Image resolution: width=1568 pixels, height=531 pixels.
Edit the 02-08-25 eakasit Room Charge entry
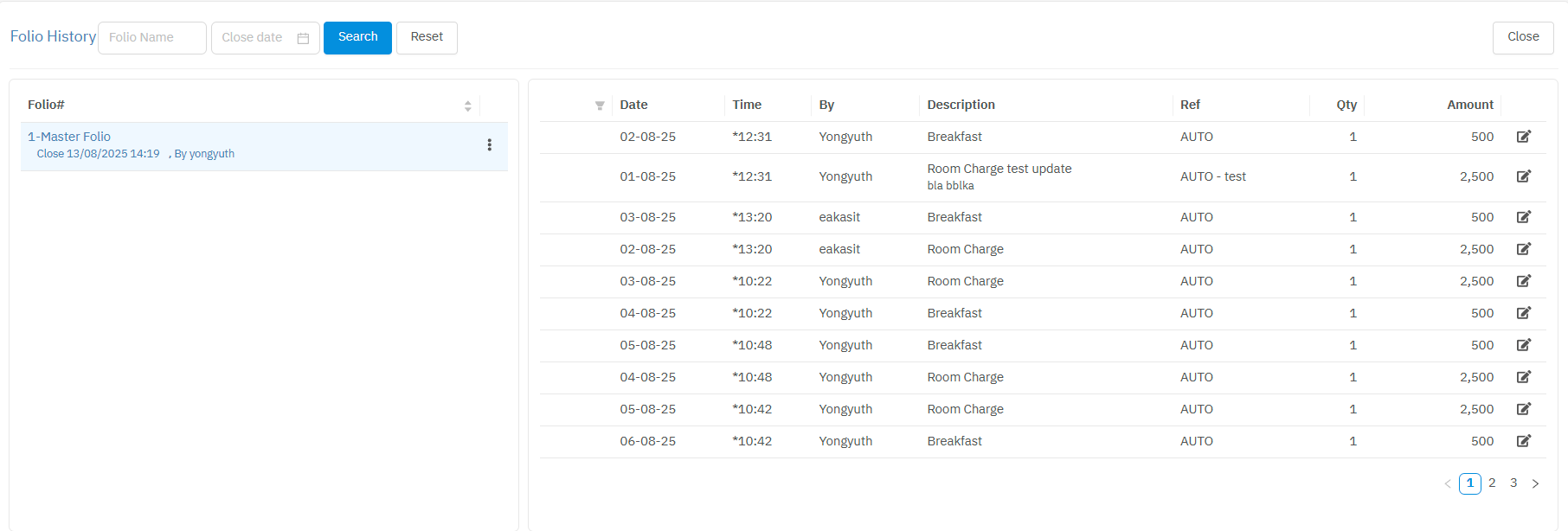click(1523, 249)
